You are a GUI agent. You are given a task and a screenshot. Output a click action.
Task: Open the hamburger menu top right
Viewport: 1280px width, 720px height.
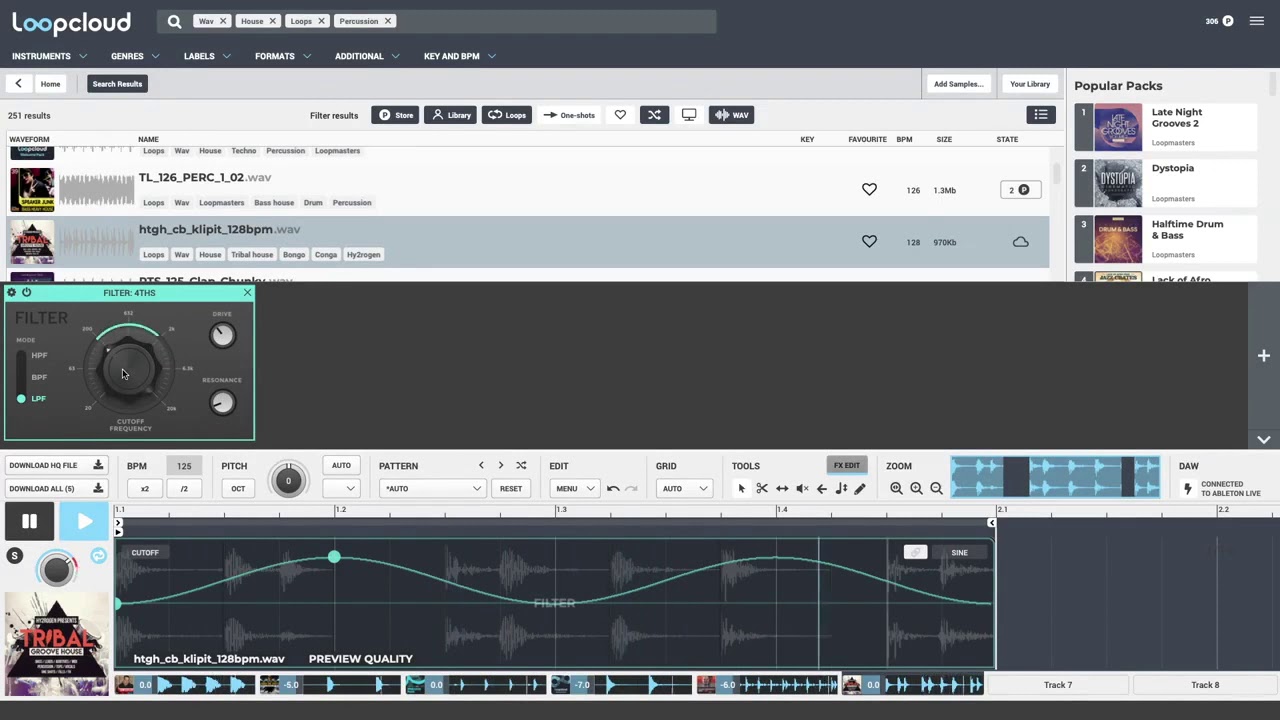coord(1257,21)
